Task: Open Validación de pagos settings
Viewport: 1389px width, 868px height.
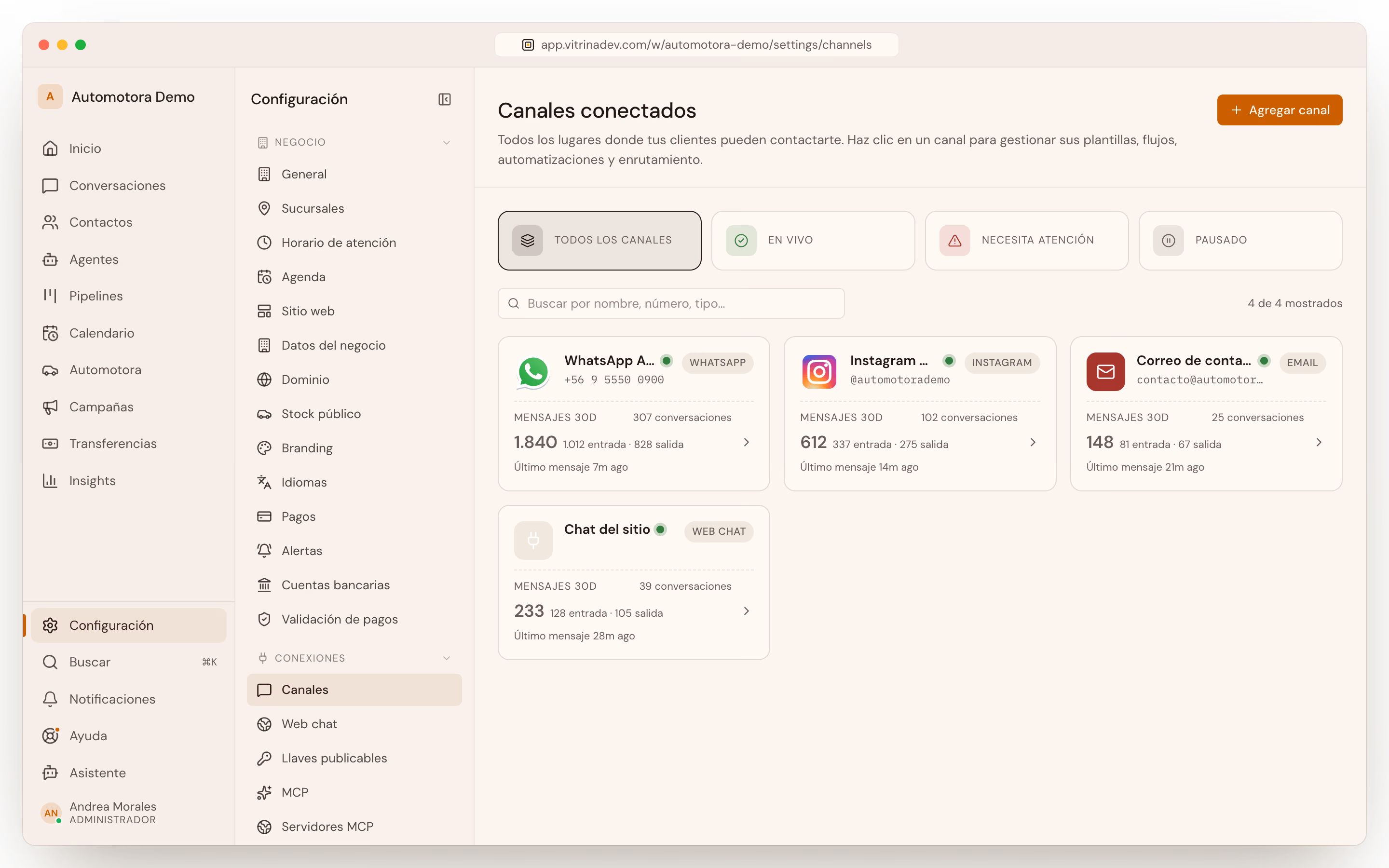Action: (354, 620)
